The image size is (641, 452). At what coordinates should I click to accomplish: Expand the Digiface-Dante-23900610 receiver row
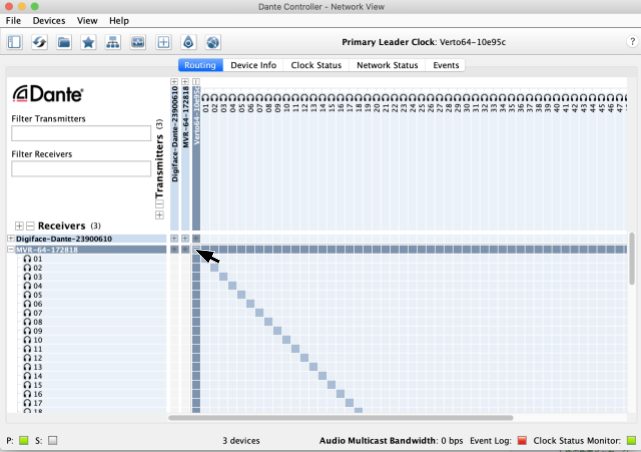(10, 239)
